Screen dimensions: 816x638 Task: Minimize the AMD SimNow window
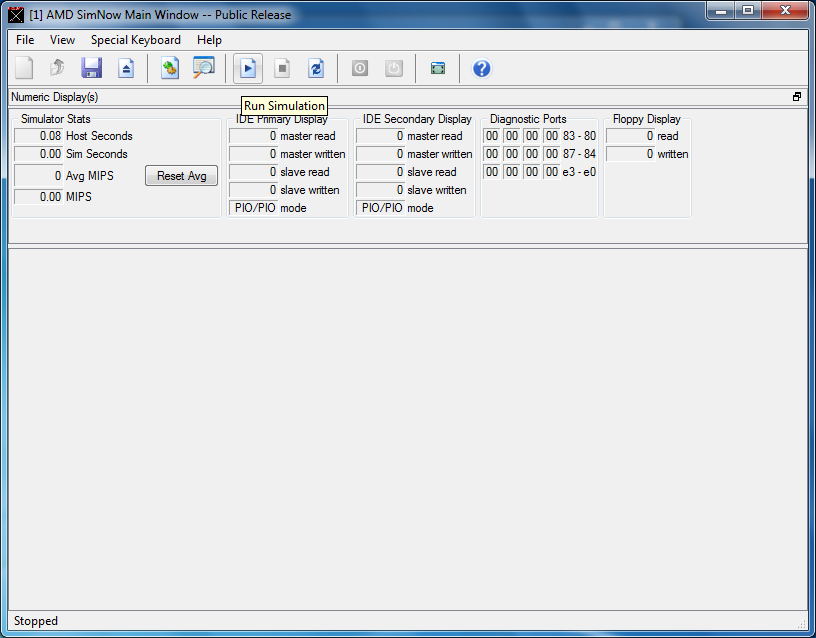(721, 10)
